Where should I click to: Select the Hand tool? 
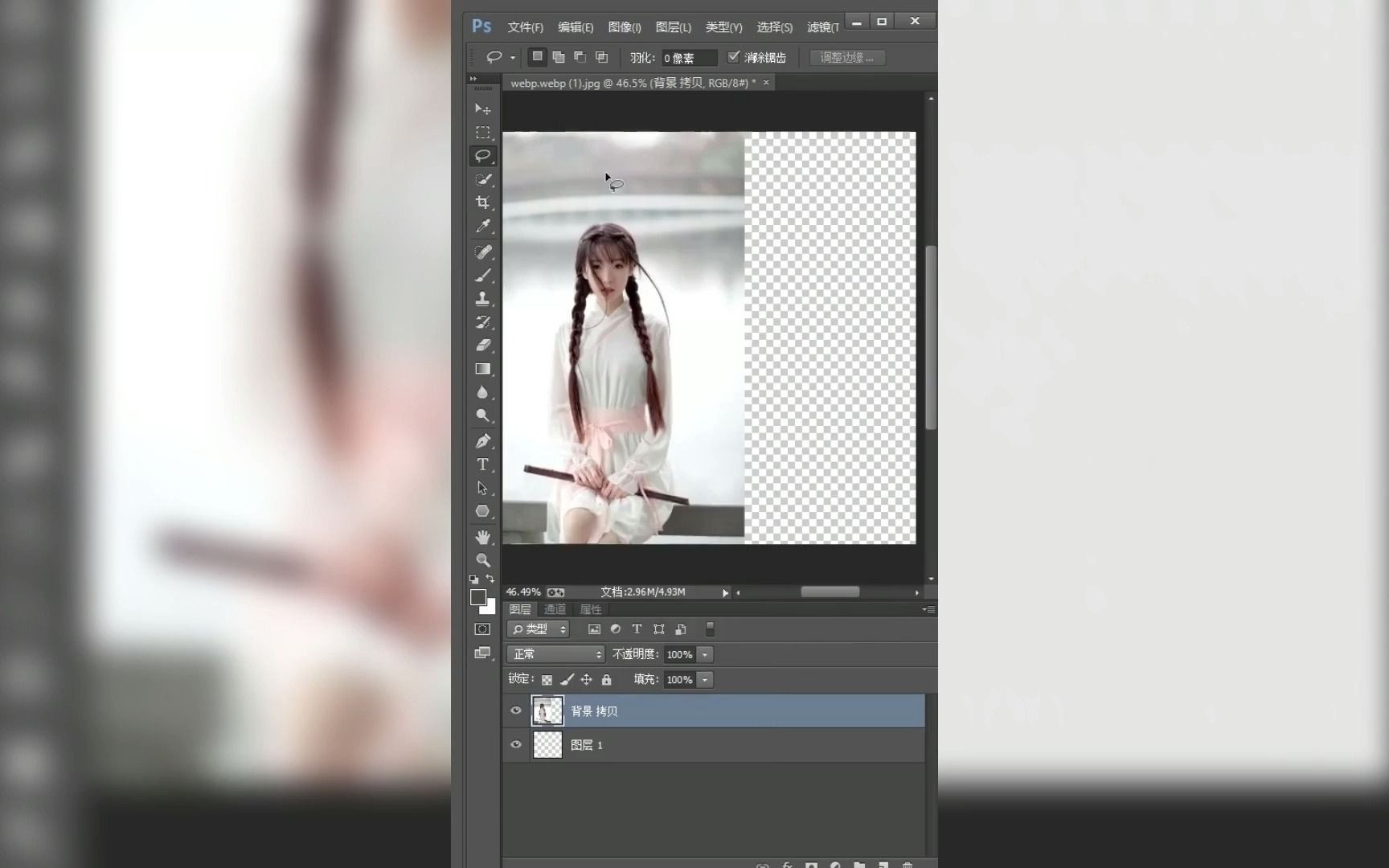point(482,536)
